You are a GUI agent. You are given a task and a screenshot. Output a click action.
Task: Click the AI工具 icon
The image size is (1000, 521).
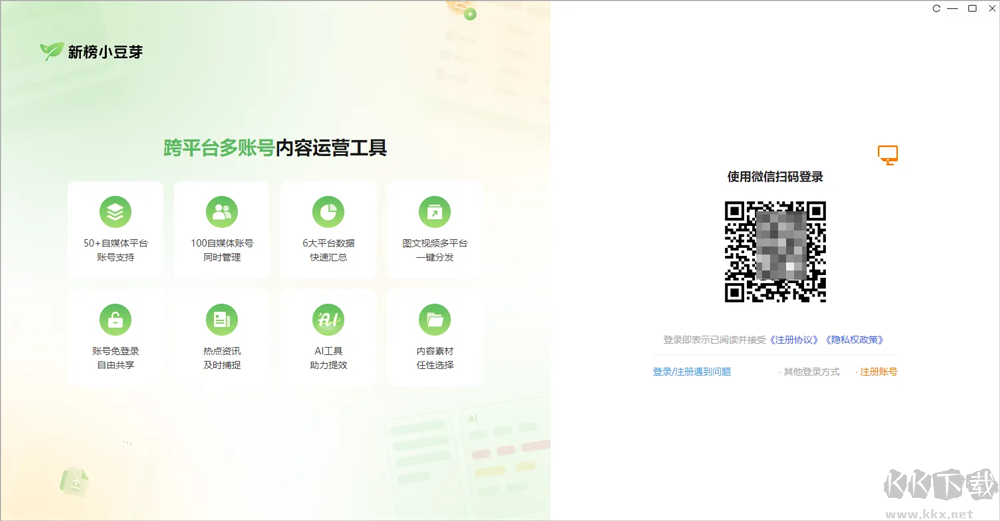coord(328,319)
